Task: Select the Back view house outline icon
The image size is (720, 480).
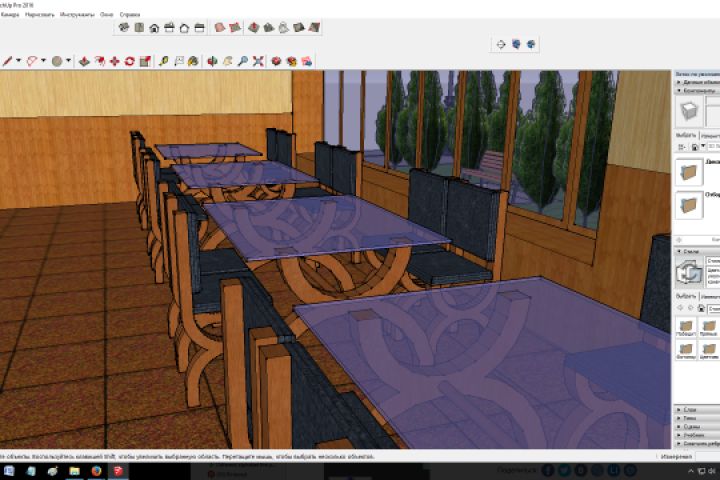Action: tap(184, 28)
